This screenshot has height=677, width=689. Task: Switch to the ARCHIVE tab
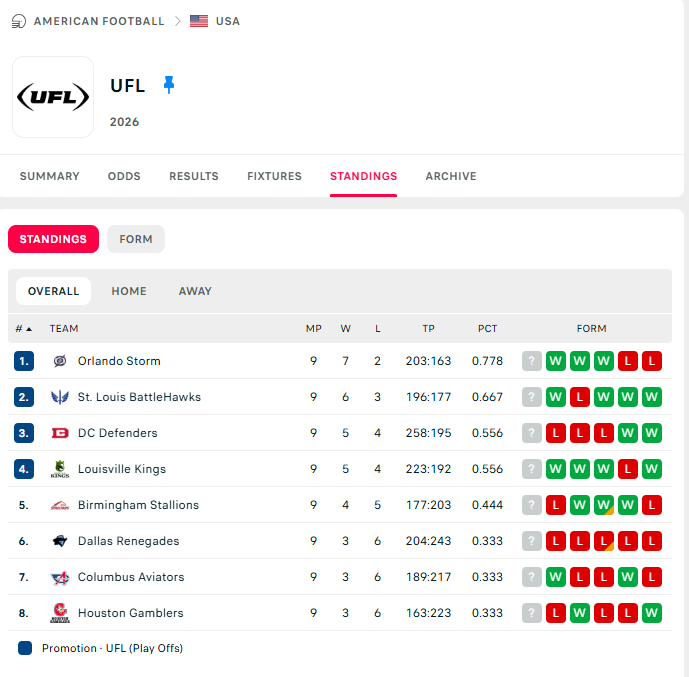tap(451, 176)
